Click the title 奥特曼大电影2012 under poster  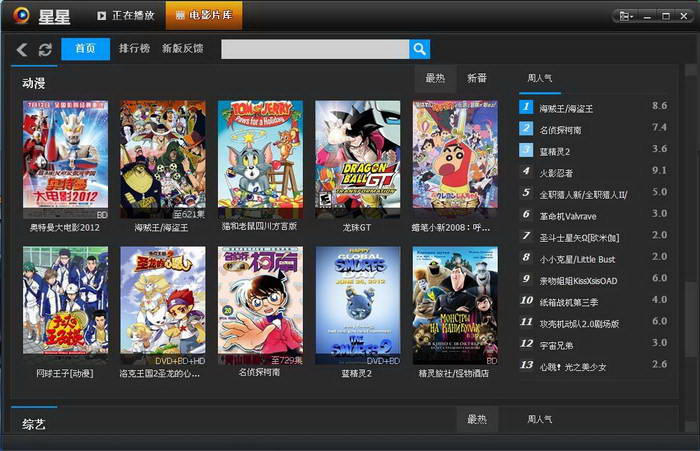point(65,228)
